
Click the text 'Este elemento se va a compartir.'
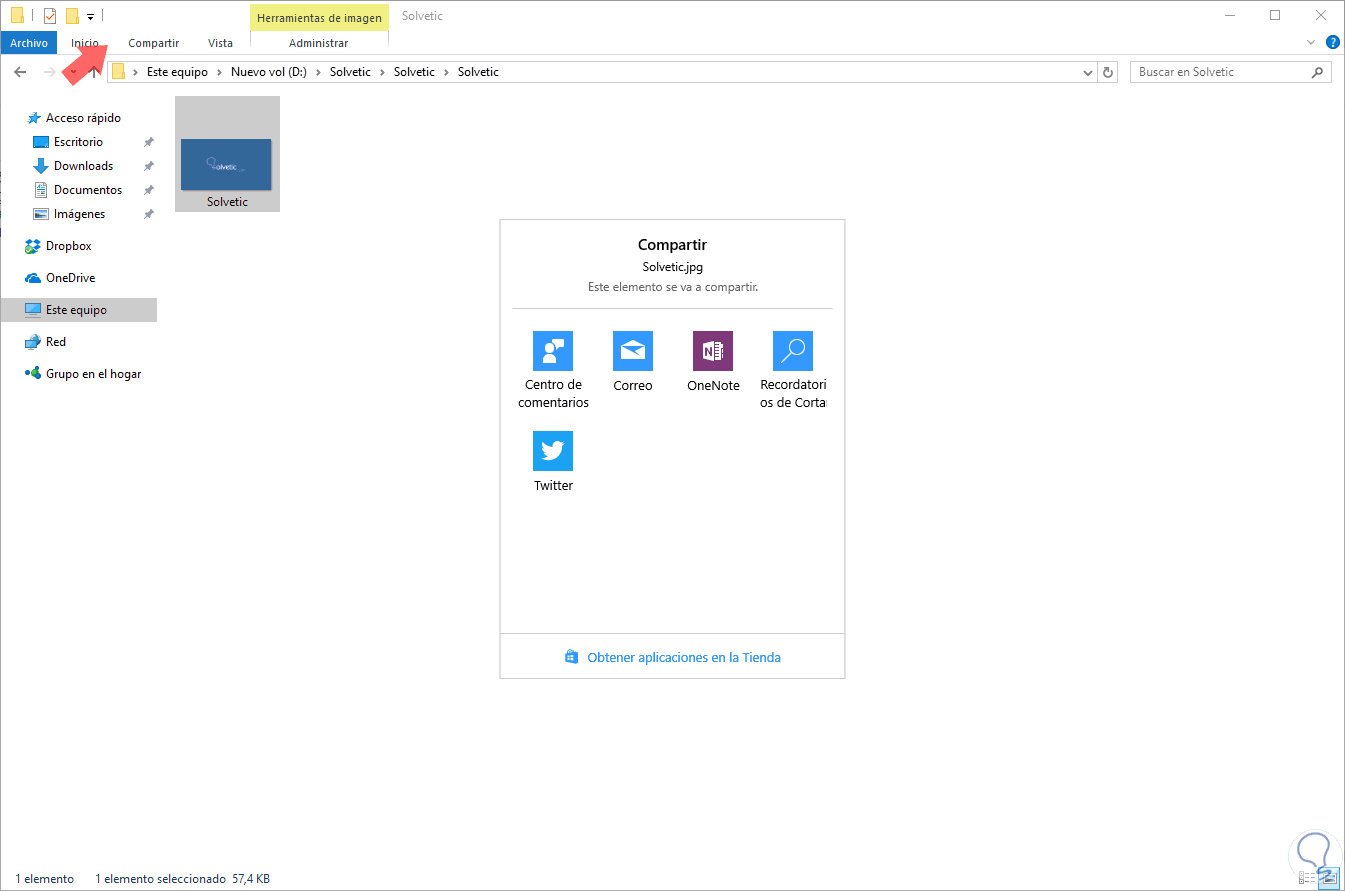[672, 287]
